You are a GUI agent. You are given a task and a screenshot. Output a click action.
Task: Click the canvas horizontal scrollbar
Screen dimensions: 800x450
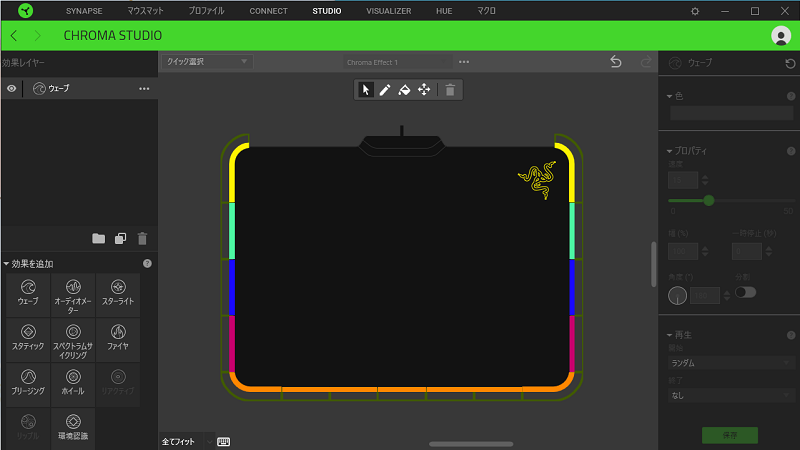click(x=471, y=444)
